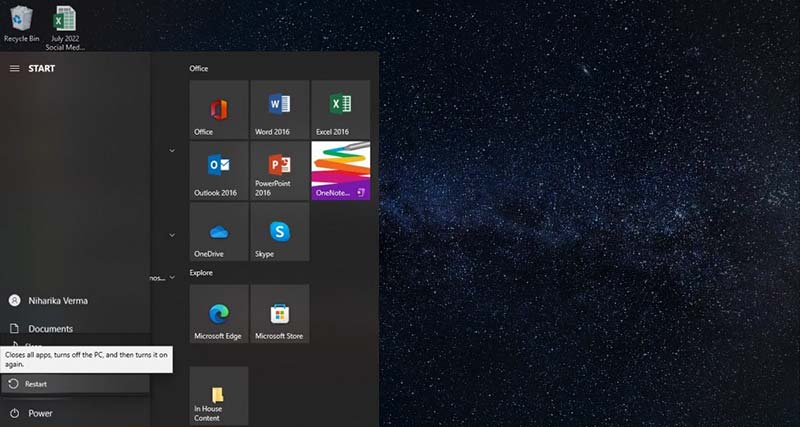Open the Skype tile

(279, 232)
